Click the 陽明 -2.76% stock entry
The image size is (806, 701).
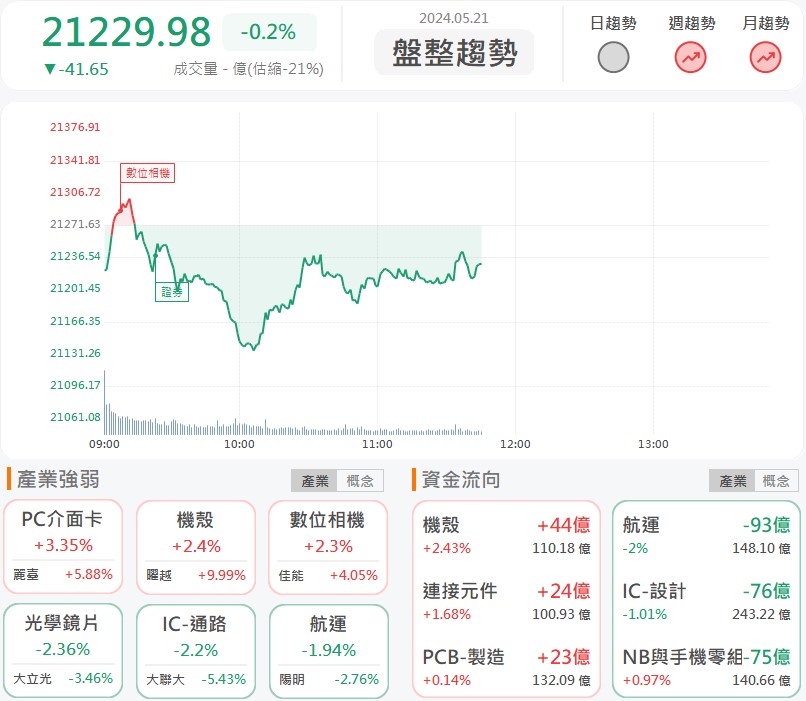click(328, 679)
